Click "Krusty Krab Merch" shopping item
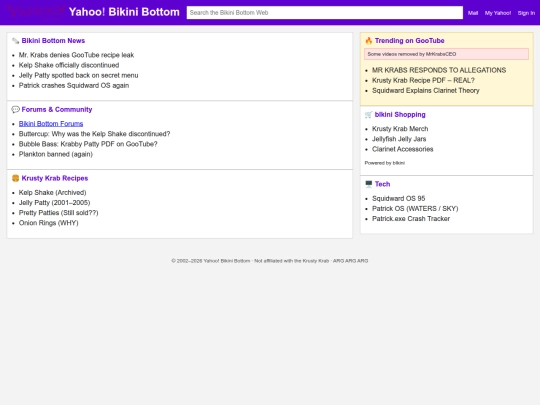This screenshot has height=405, width=540. tap(400, 129)
